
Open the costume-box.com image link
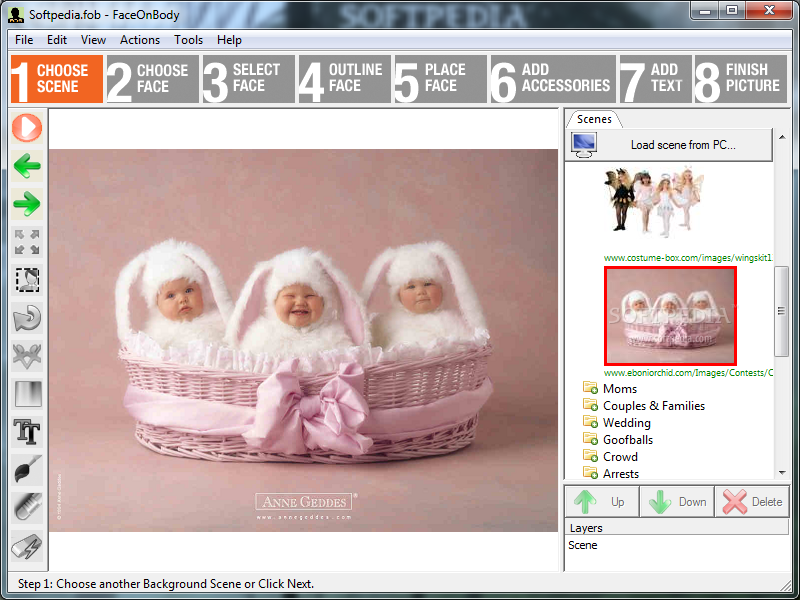tap(688, 258)
